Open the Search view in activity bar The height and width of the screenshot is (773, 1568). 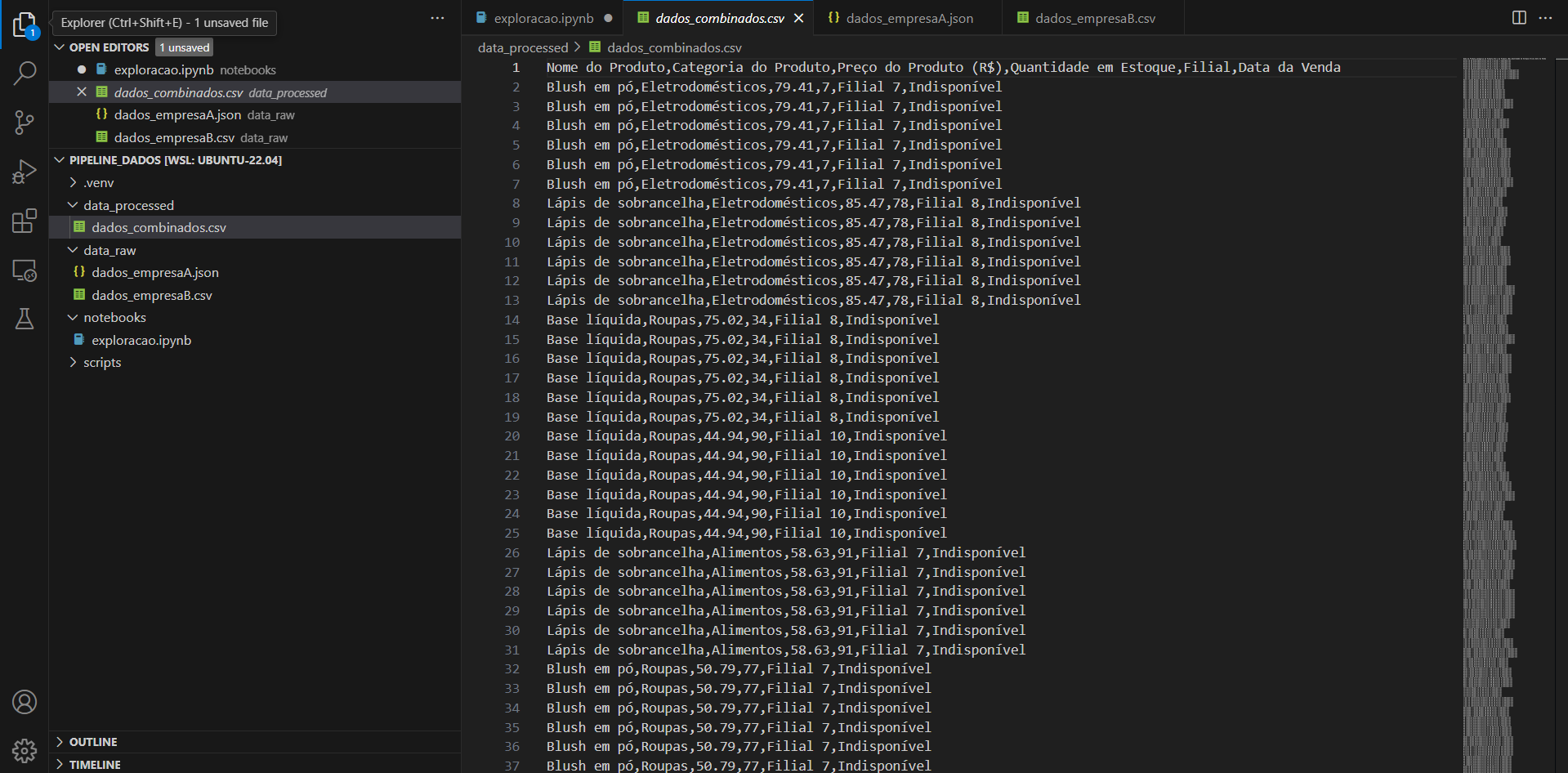[x=25, y=74]
